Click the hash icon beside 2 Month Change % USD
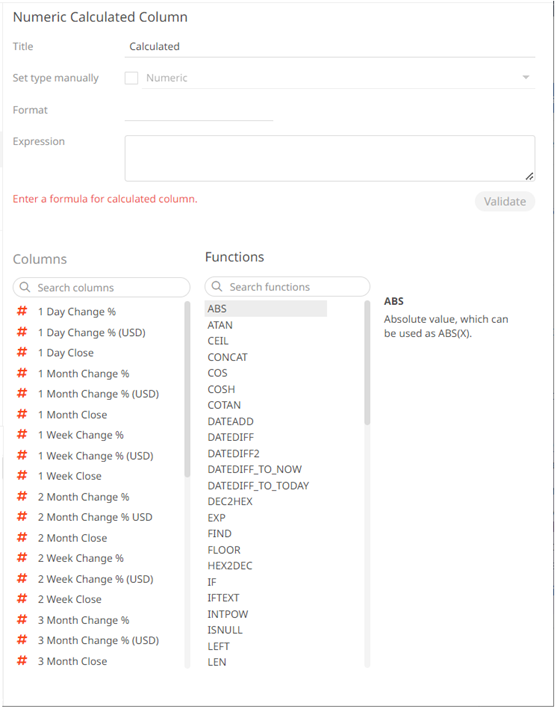The width and height of the screenshot is (557, 709). [22, 516]
